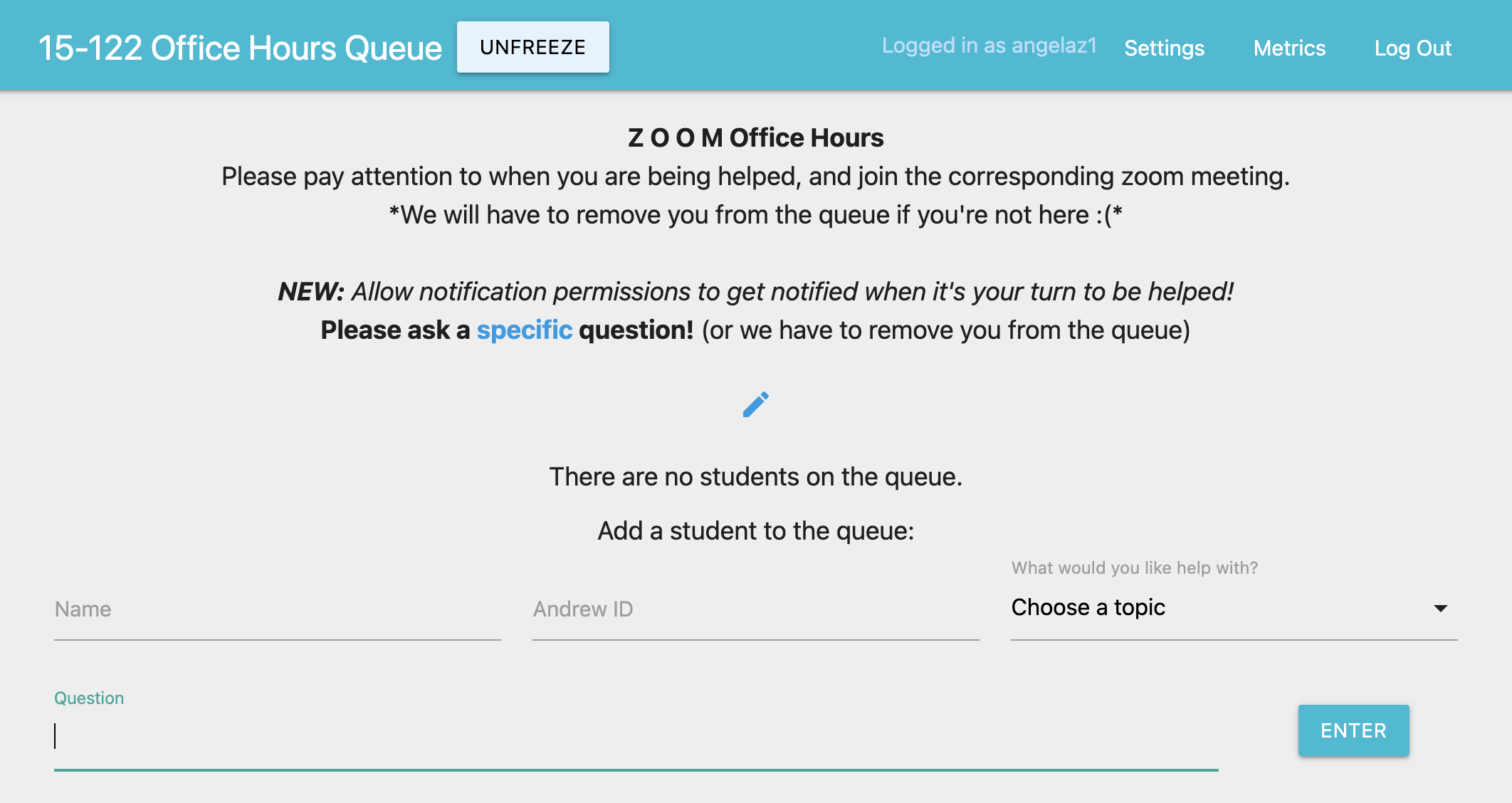Viewport: 1512px width, 803px height.
Task: Follow the blue "specific" link
Action: tap(524, 330)
